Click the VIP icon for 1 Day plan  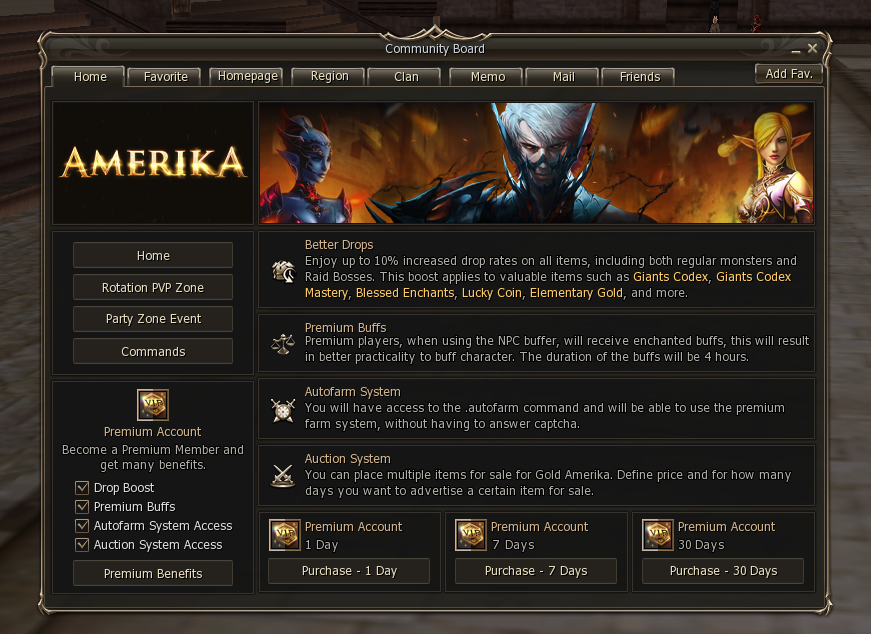(x=285, y=535)
